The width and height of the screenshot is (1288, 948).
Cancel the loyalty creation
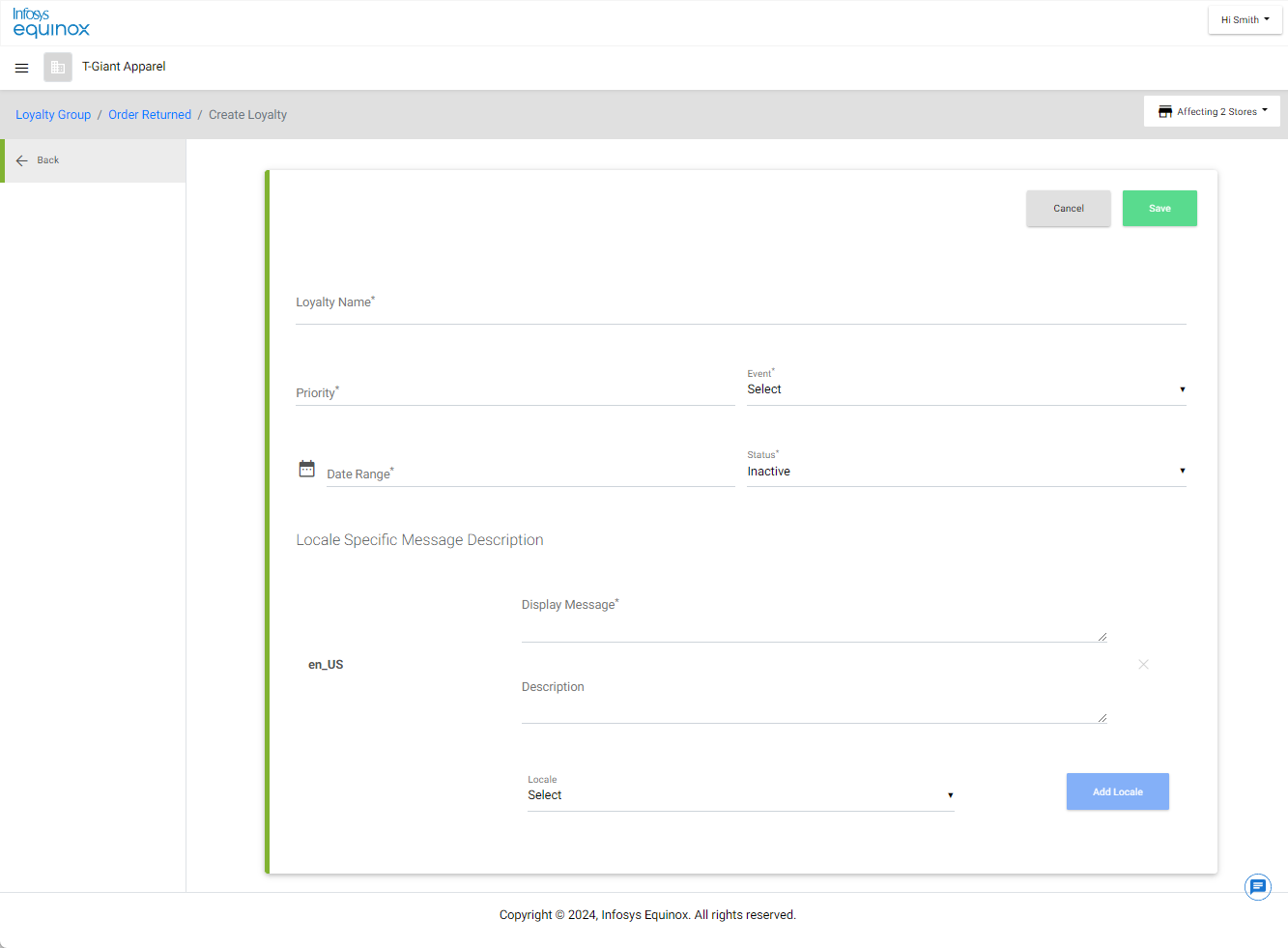[1068, 209]
